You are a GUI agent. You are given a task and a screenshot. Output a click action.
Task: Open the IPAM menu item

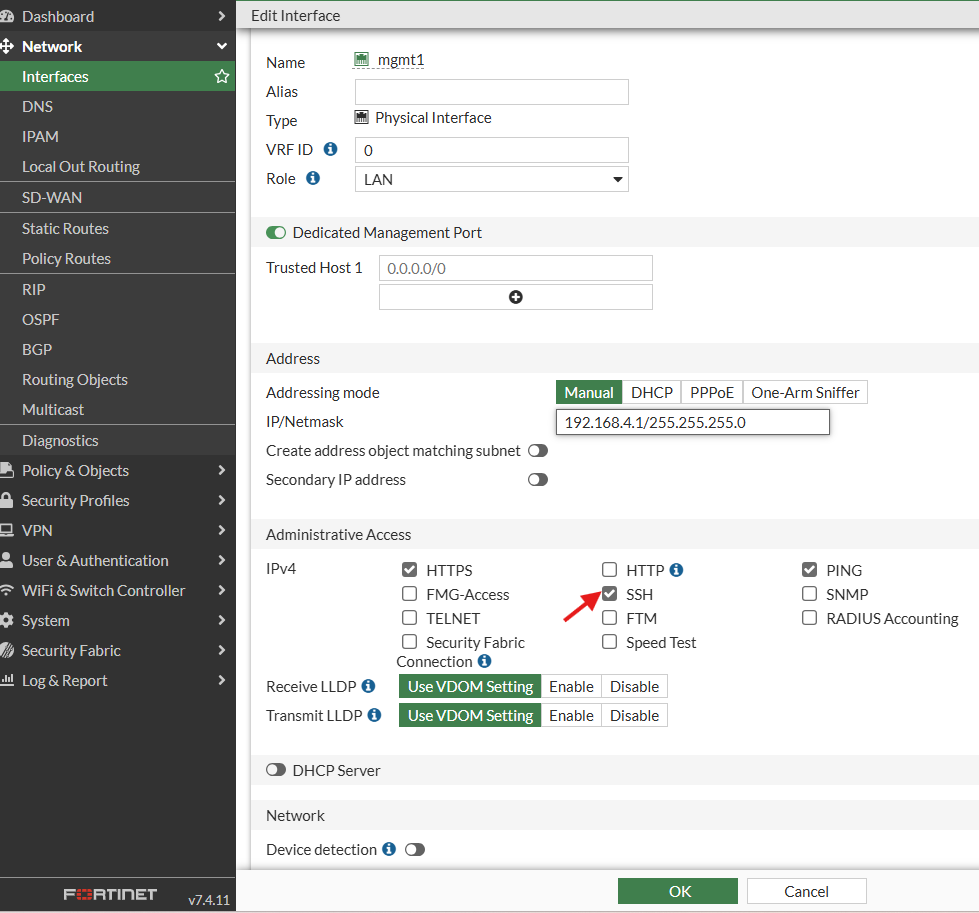pyautogui.click(x=117, y=136)
